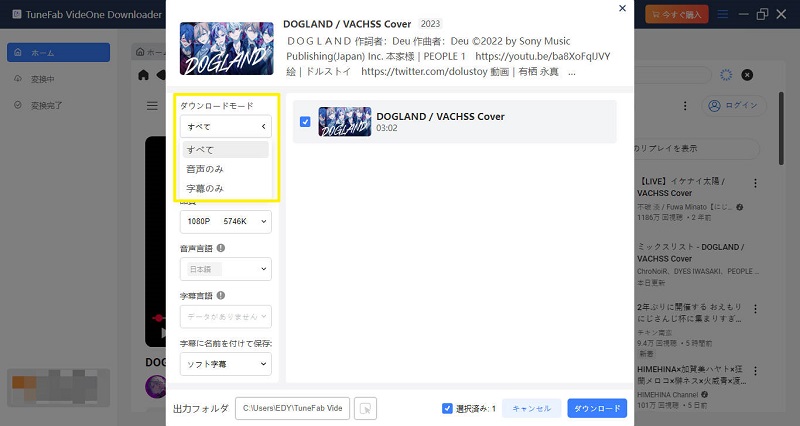Open the download mode dropdown showing すべて
The height and width of the screenshot is (426, 800).
click(x=226, y=126)
